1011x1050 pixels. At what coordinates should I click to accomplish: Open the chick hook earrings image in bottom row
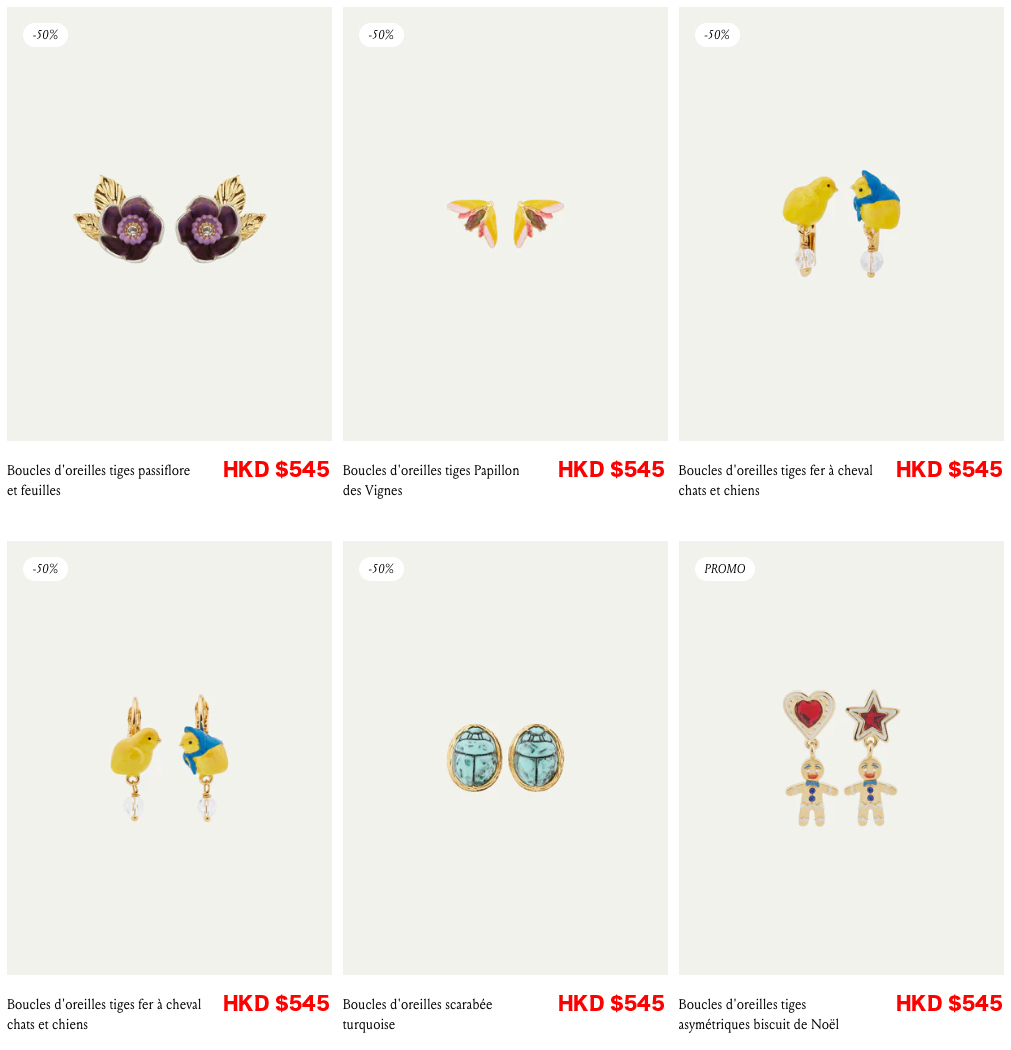click(169, 757)
